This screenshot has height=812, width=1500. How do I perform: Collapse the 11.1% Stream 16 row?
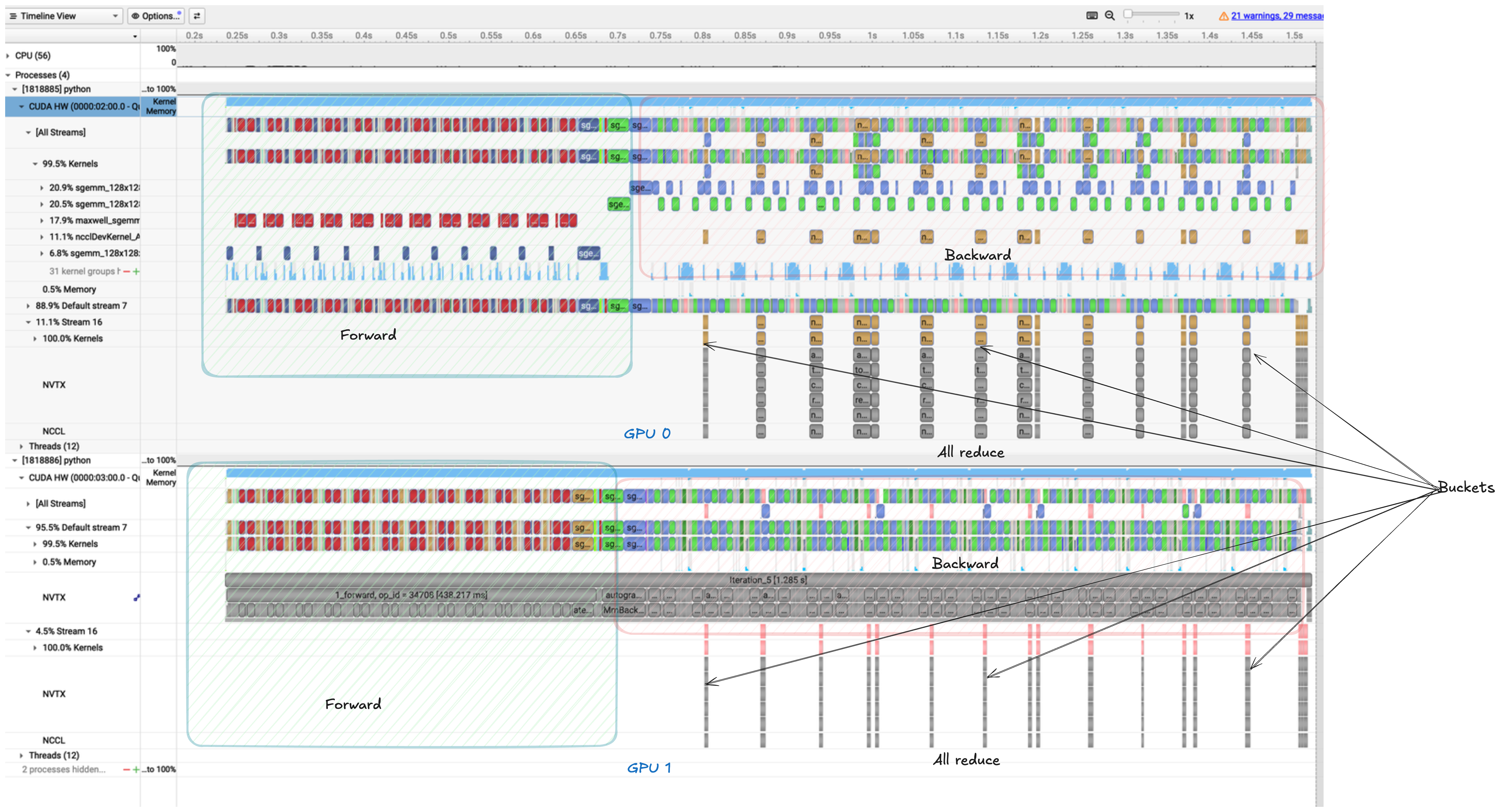tap(28, 322)
